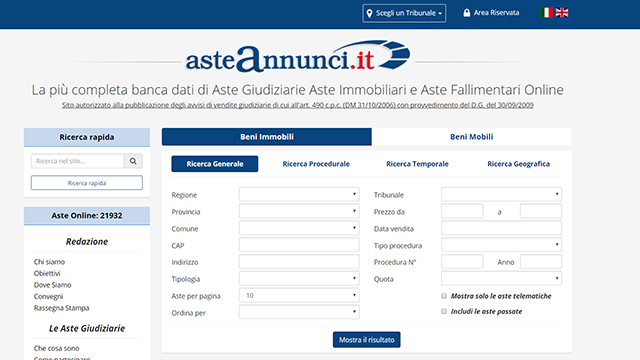Expand the Regione dropdown

pos(299,194)
